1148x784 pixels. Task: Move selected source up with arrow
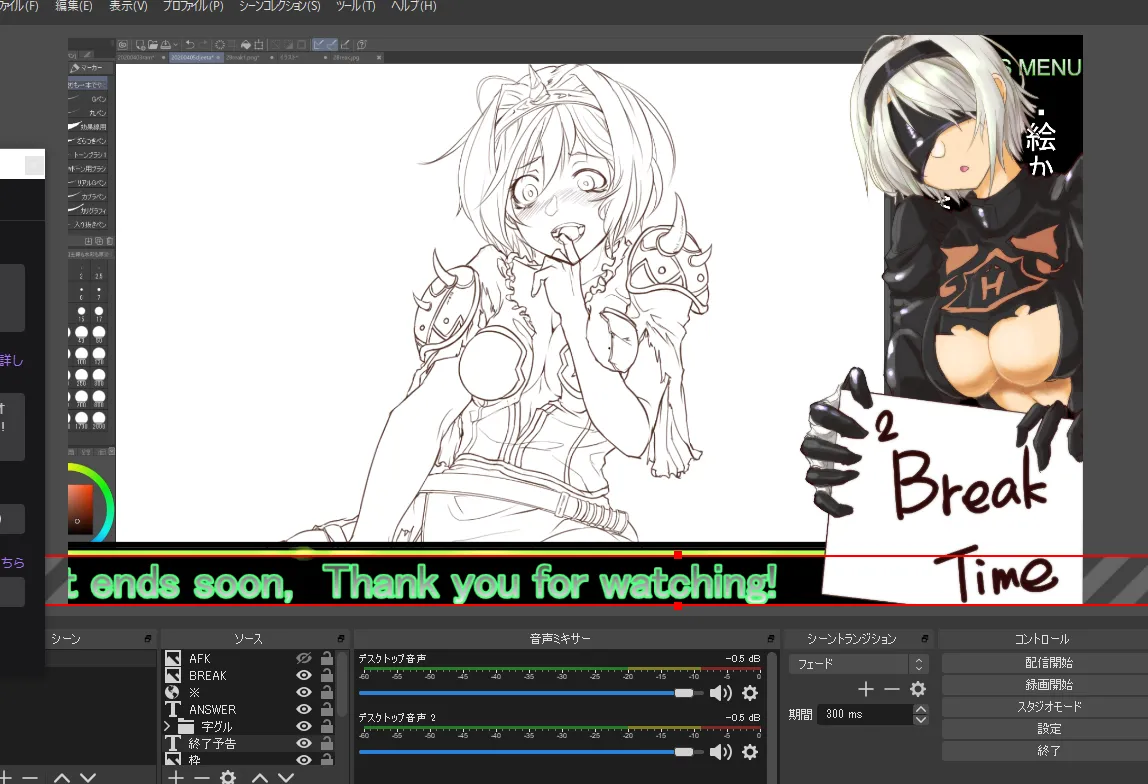point(261,777)
